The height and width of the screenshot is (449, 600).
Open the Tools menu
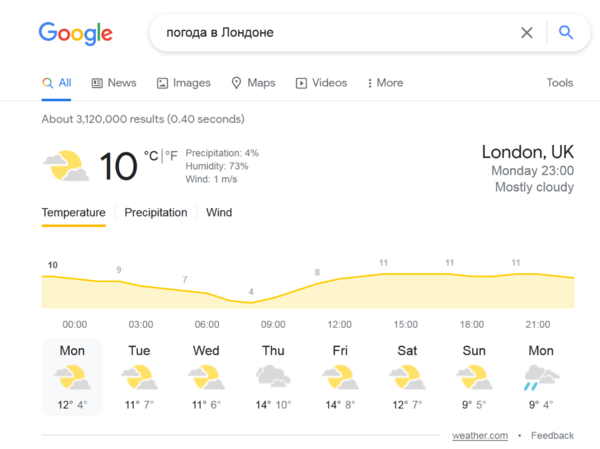coord(560,83)
